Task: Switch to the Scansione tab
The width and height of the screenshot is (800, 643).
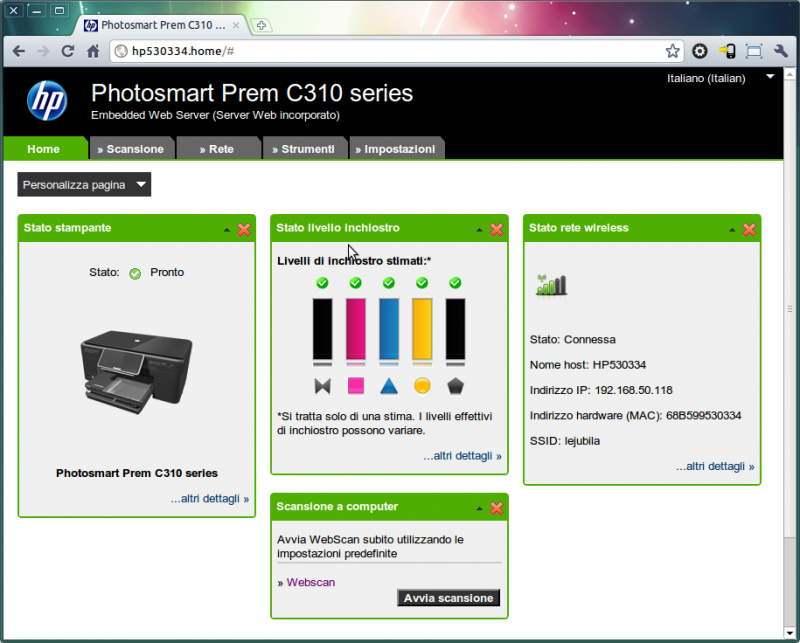Action: [x=132, y=149]
